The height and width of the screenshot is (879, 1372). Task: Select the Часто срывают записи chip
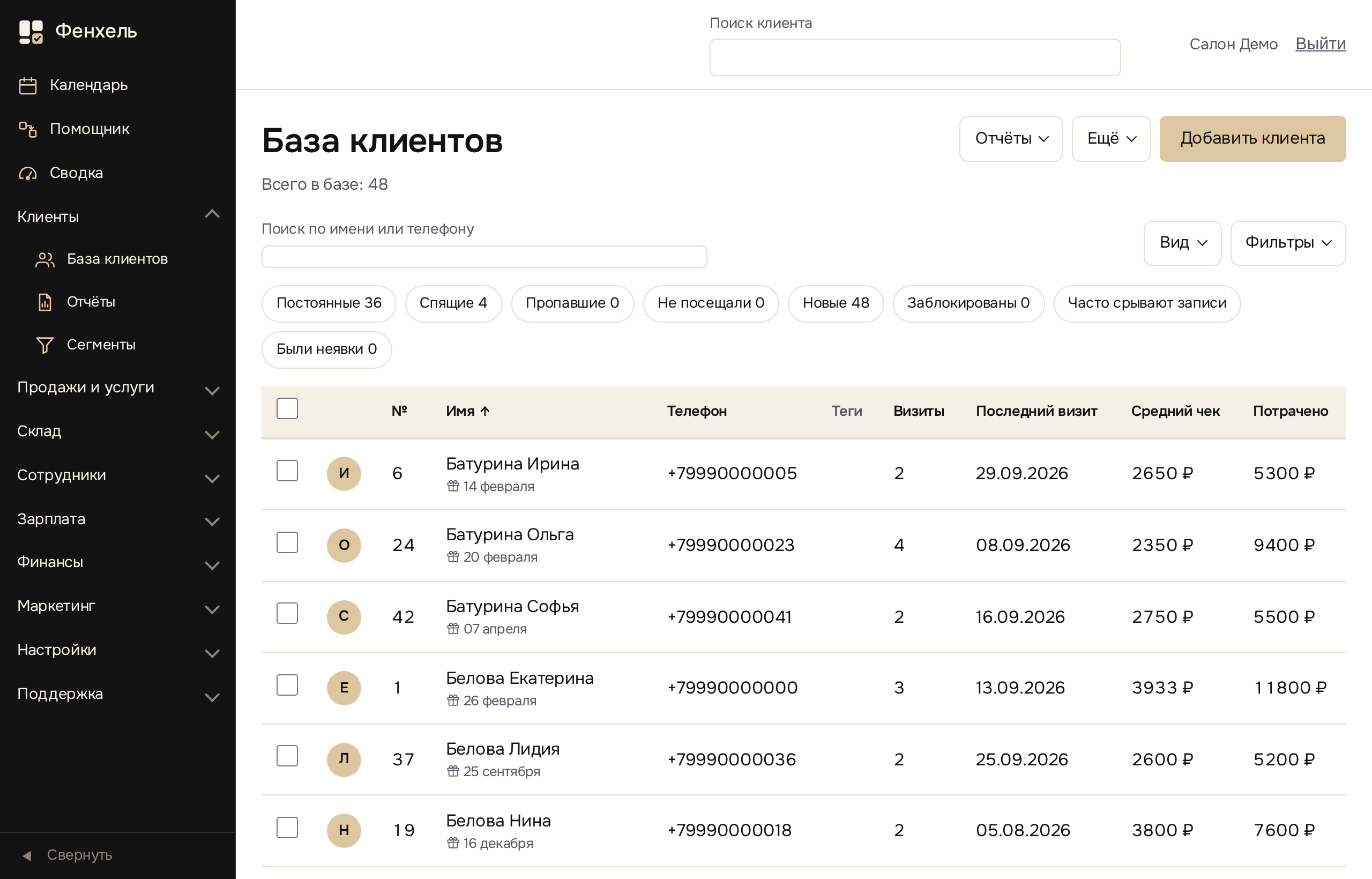click(x=1146, y=304)
